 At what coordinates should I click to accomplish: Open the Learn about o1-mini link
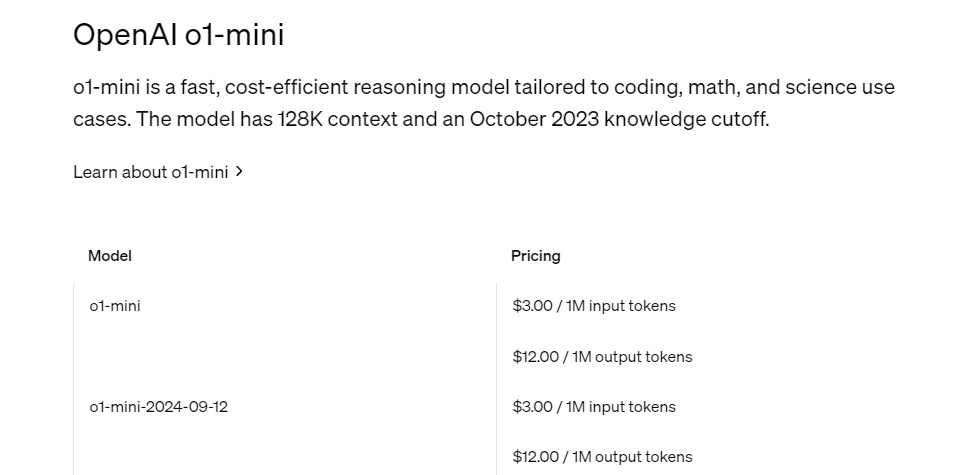(150, 172)
